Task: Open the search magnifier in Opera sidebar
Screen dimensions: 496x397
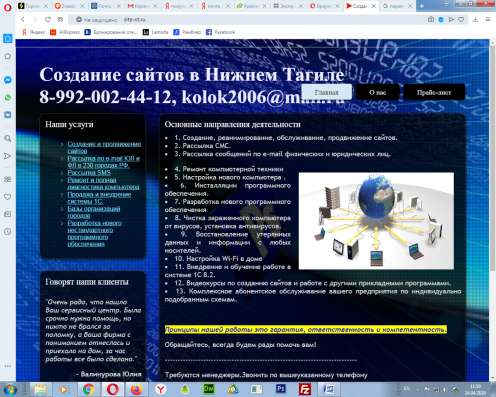Action: tap(8, 138)
